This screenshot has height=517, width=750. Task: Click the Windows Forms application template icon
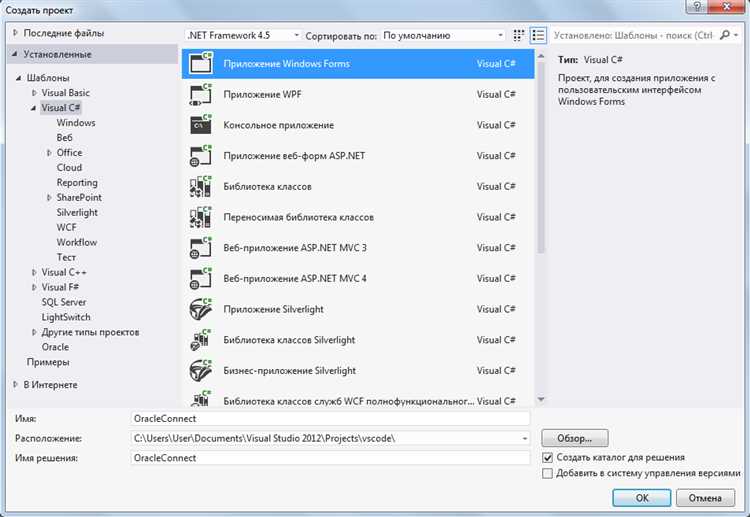point(201,63)
